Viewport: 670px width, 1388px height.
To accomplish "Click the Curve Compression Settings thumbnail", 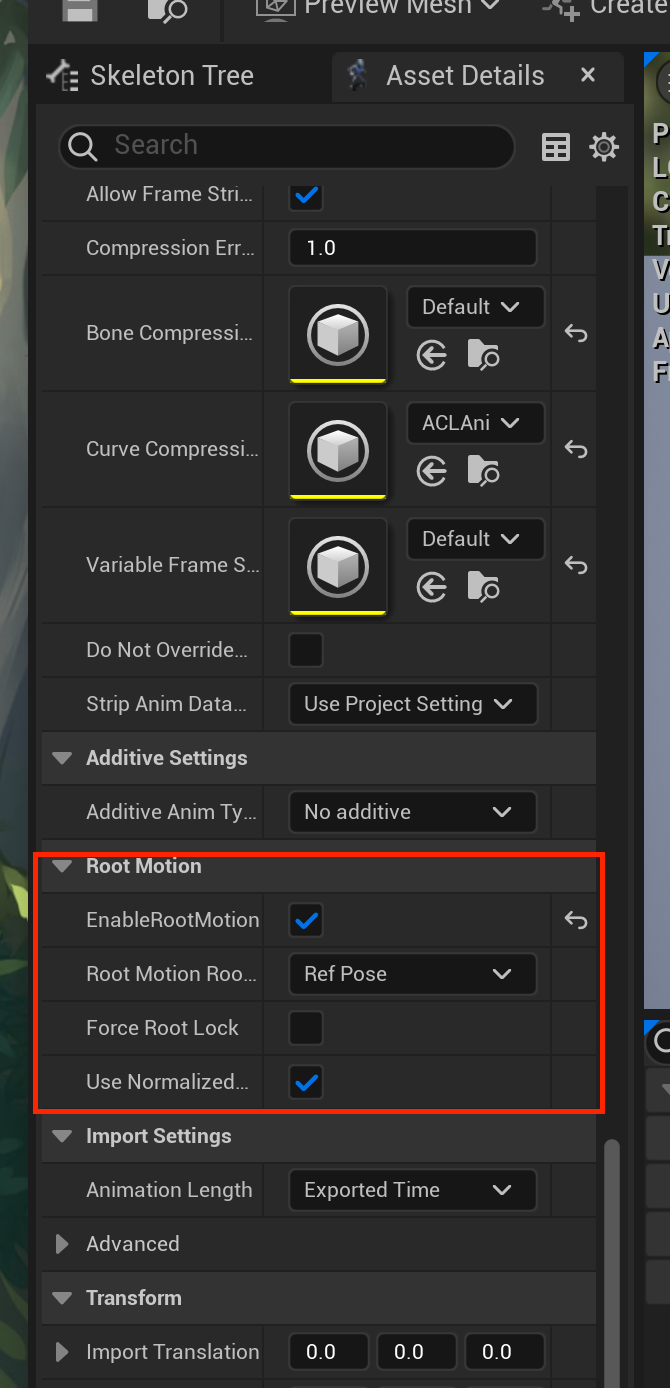I will pyautogui.click(x=337, y=449).
